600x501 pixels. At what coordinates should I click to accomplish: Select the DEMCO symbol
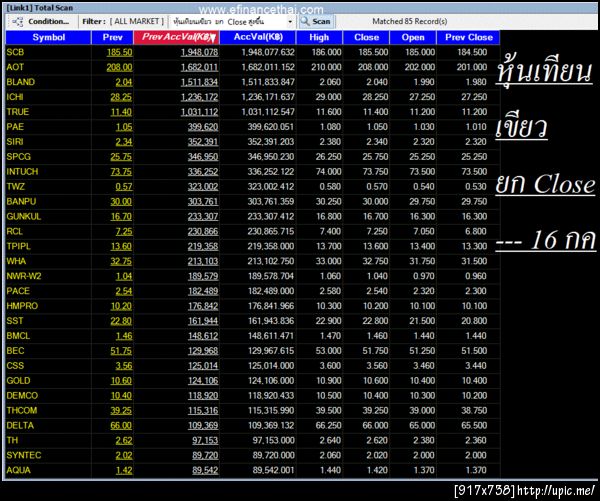pos(22,395)
